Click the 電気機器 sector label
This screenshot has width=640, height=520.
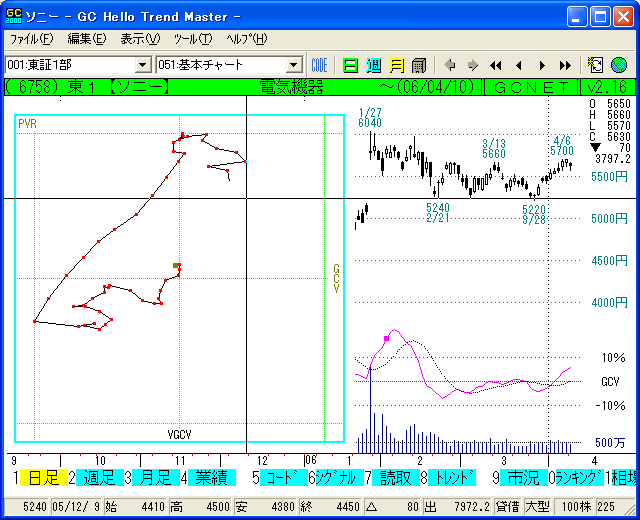[291, 87]
